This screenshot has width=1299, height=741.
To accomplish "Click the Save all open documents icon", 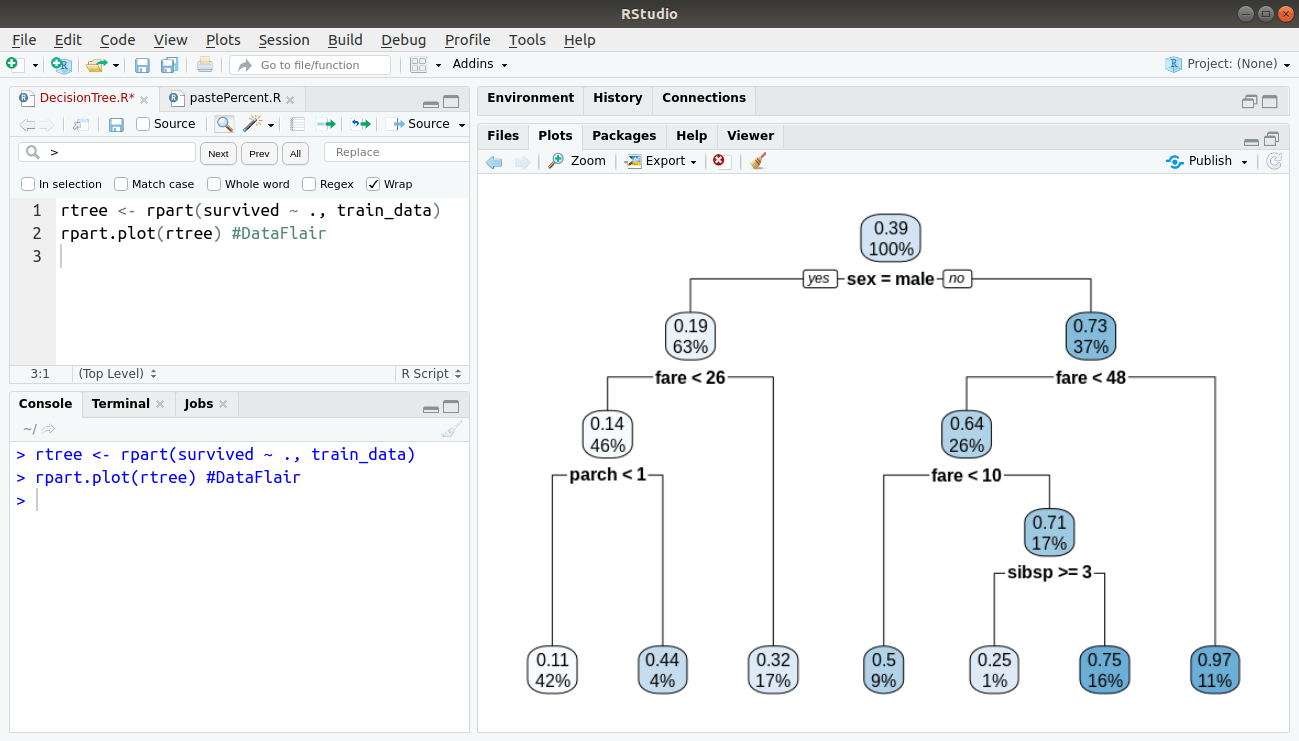I will click(169, 65).
